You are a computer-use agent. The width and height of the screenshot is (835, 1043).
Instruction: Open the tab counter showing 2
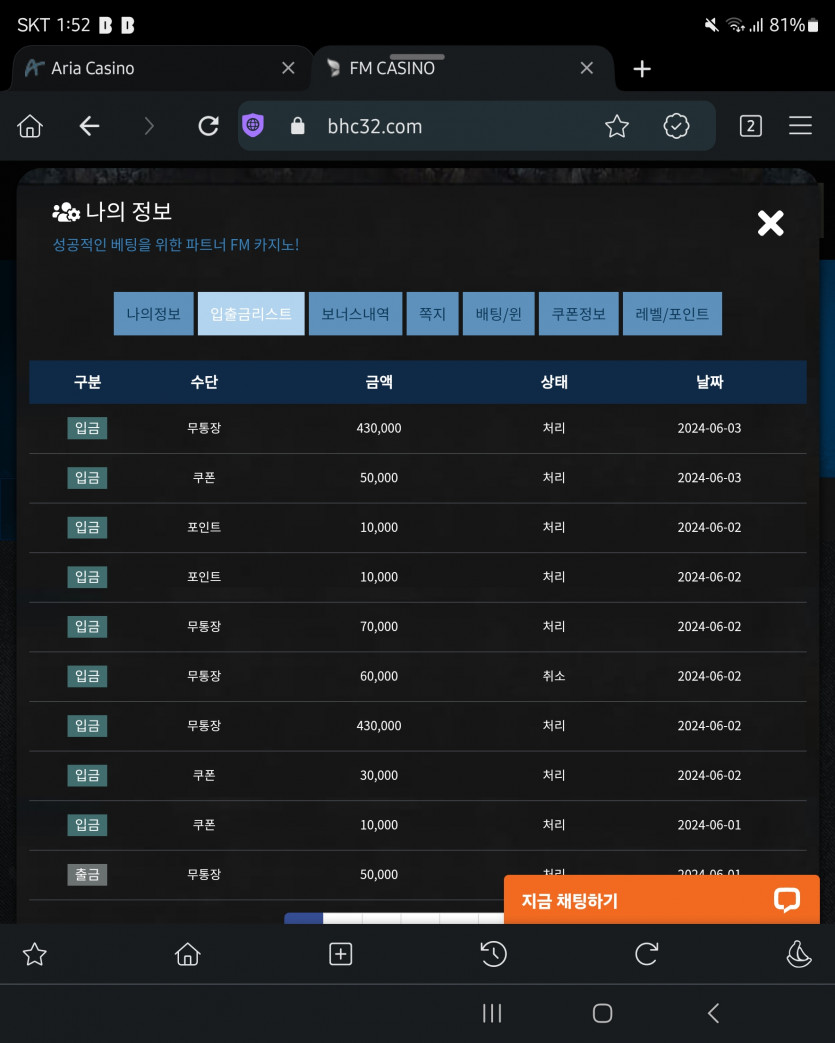coord(751,126)
